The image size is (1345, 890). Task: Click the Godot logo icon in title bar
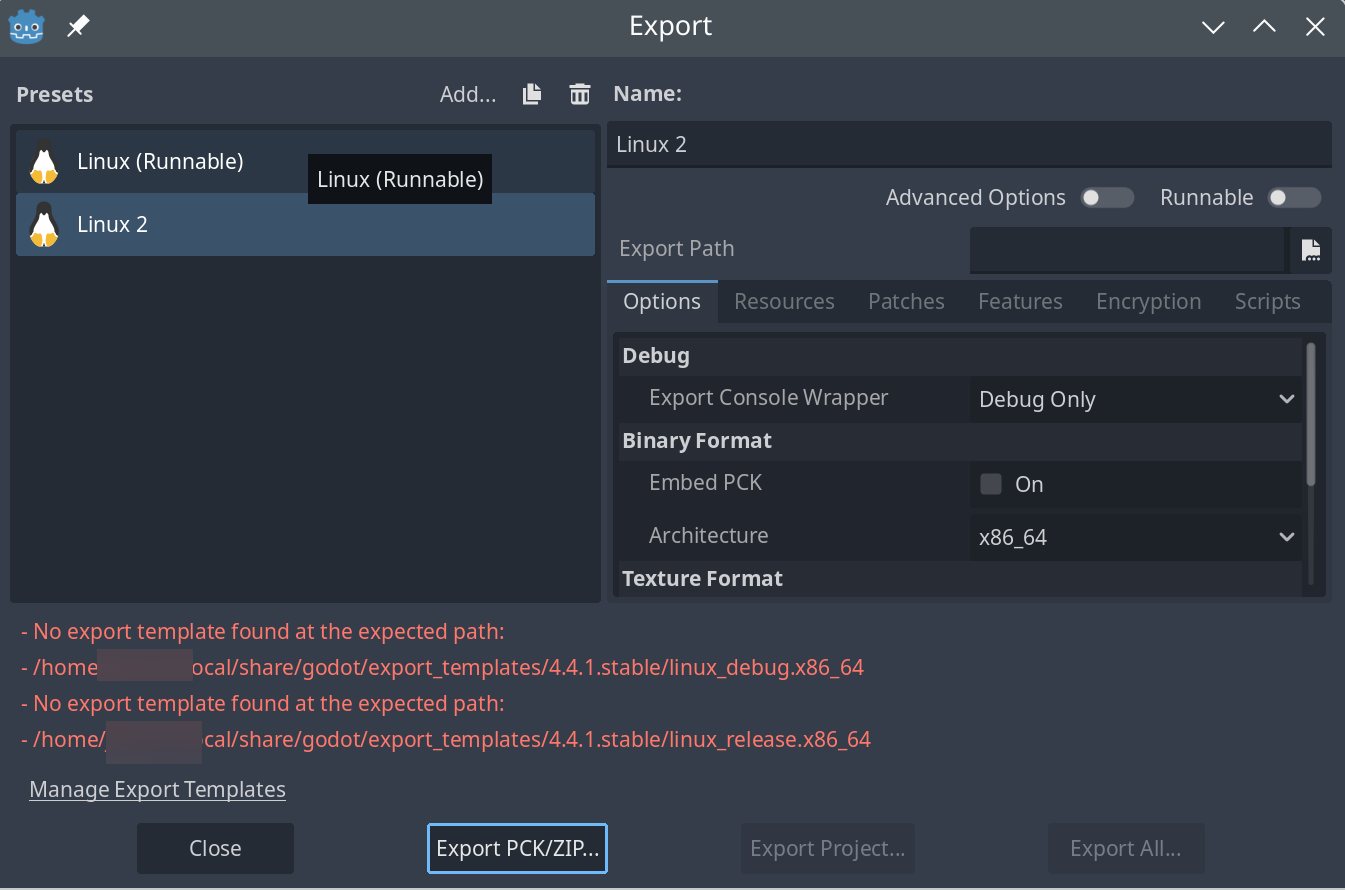click(x=25, y=27)
